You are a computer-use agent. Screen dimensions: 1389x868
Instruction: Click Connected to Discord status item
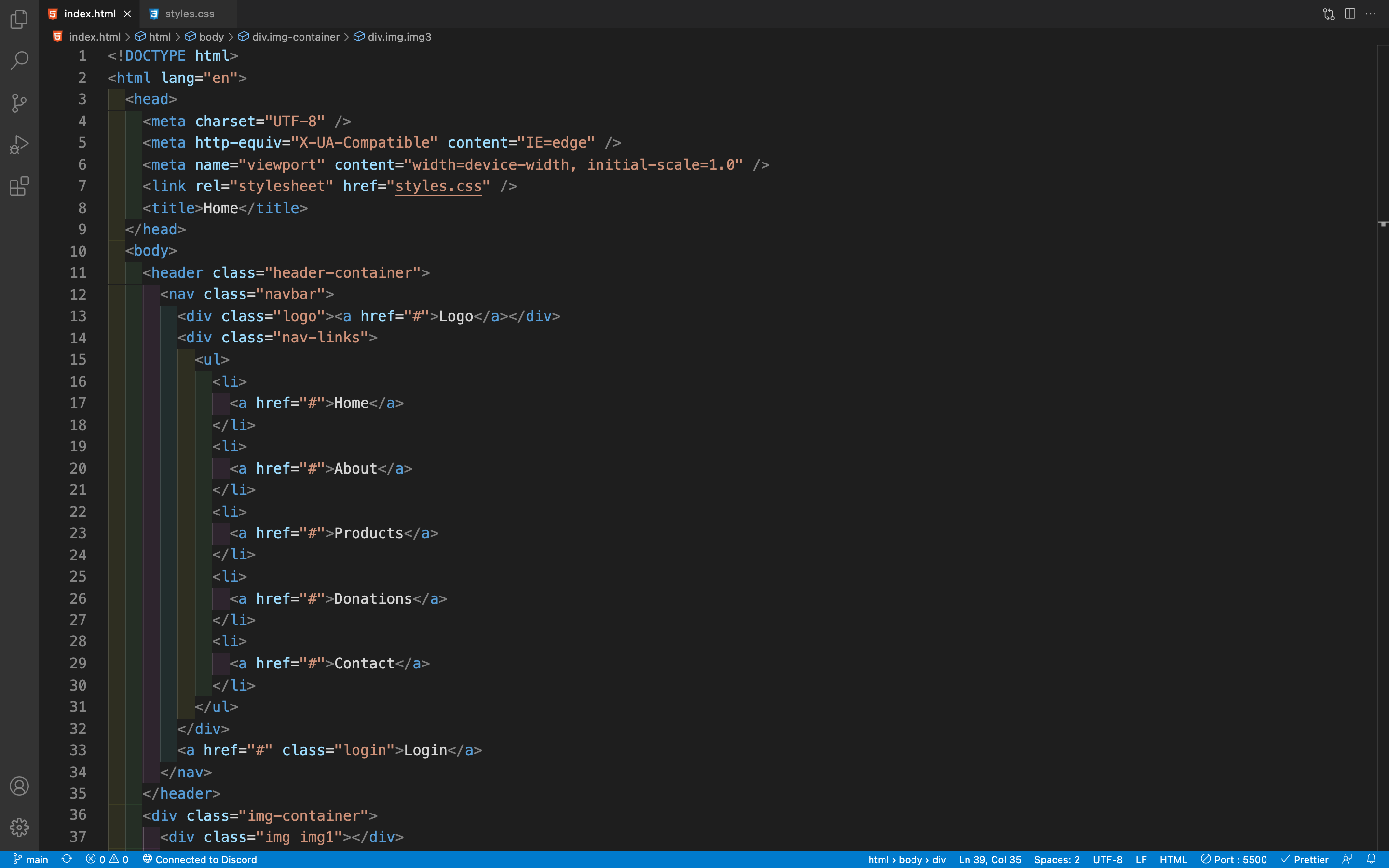click(200, 859)
